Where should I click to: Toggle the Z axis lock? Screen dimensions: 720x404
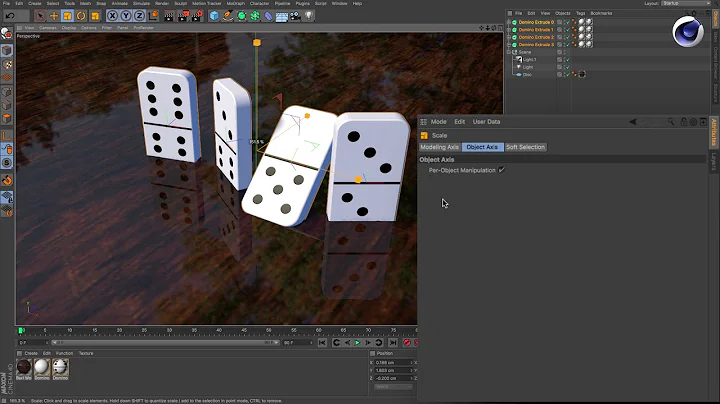[139, 16]
